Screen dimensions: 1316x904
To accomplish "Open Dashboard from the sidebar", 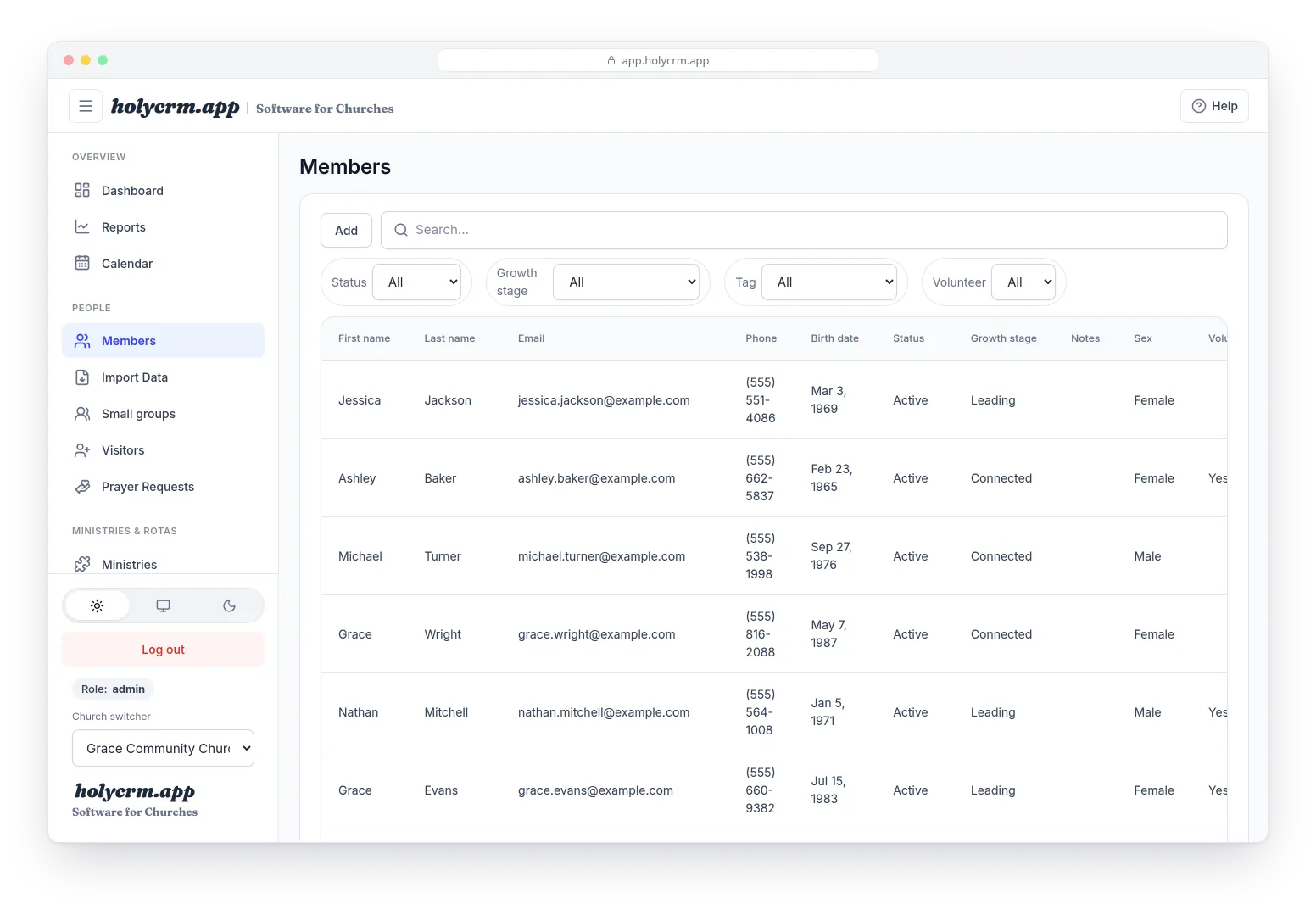I will click(163, 191).
